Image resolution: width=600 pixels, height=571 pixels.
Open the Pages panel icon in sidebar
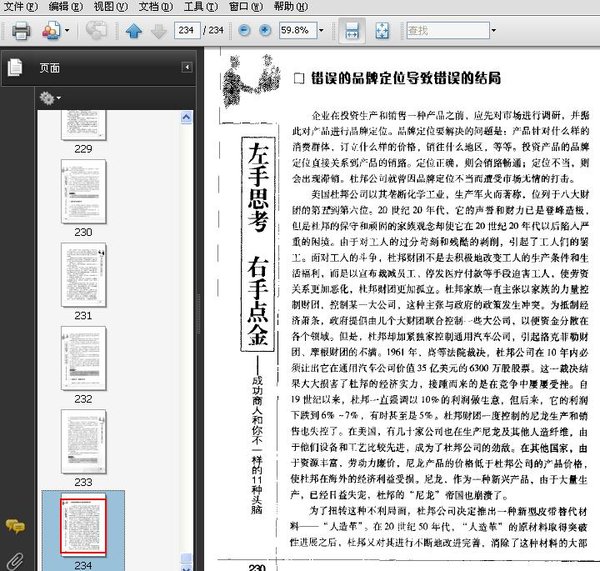(x=14, y=68)
